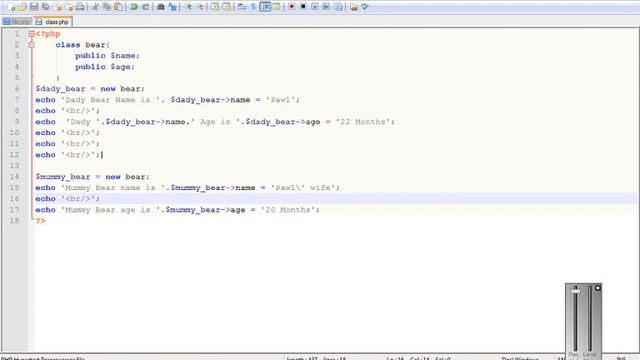Click the Close document toolbar icon
This screenshot has height=360, width=640.
pos(58,7)
